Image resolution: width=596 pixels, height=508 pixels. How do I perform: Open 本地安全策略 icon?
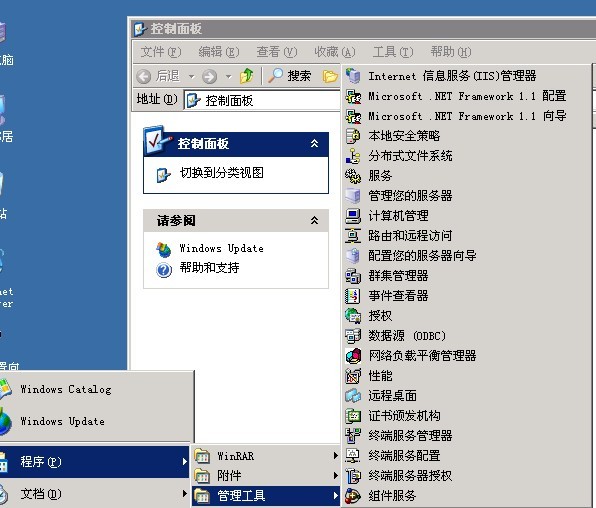pyautogui.click(x=353, y=136)
